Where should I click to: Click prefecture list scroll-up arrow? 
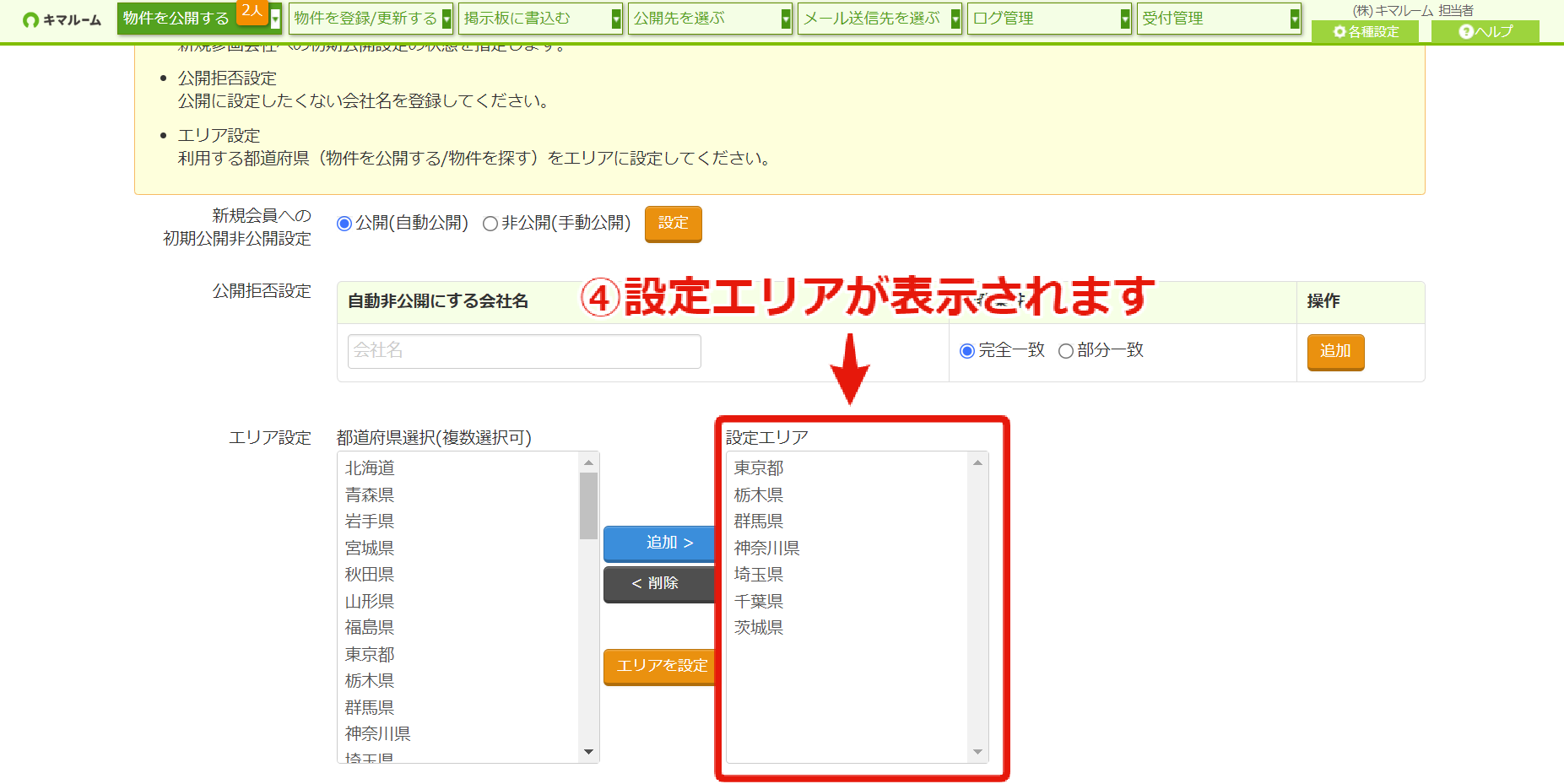tap(588, 462)
